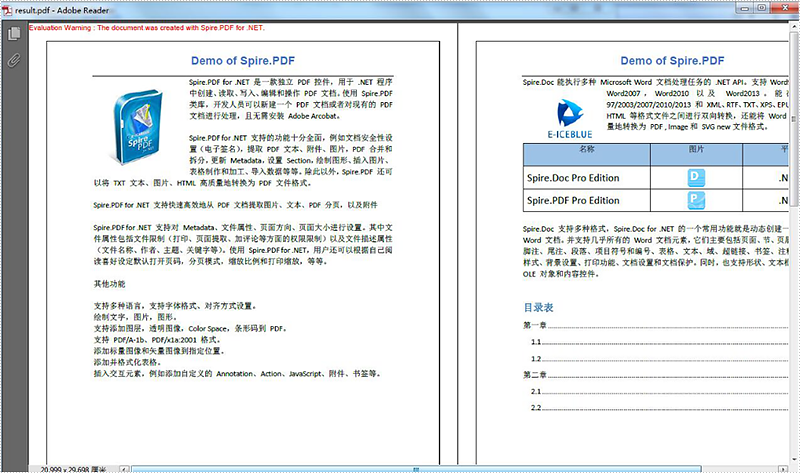Click the line '支持多种语言，支持字体格式'

[x=176, y=306]
